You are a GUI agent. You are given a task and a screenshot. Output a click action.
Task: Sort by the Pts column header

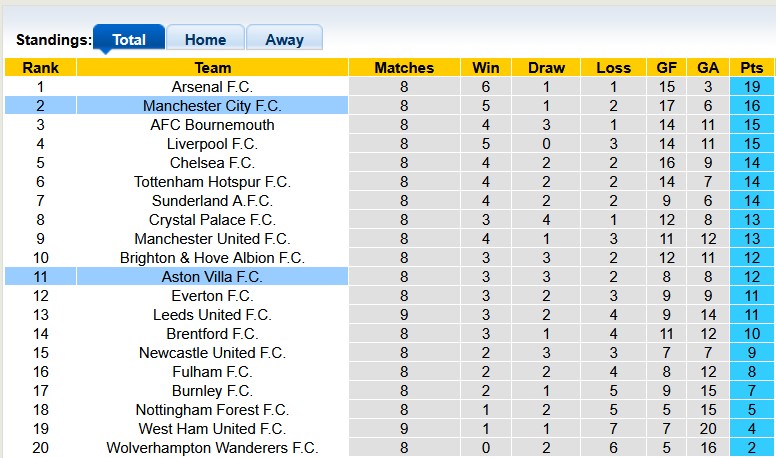click(751, 68)
